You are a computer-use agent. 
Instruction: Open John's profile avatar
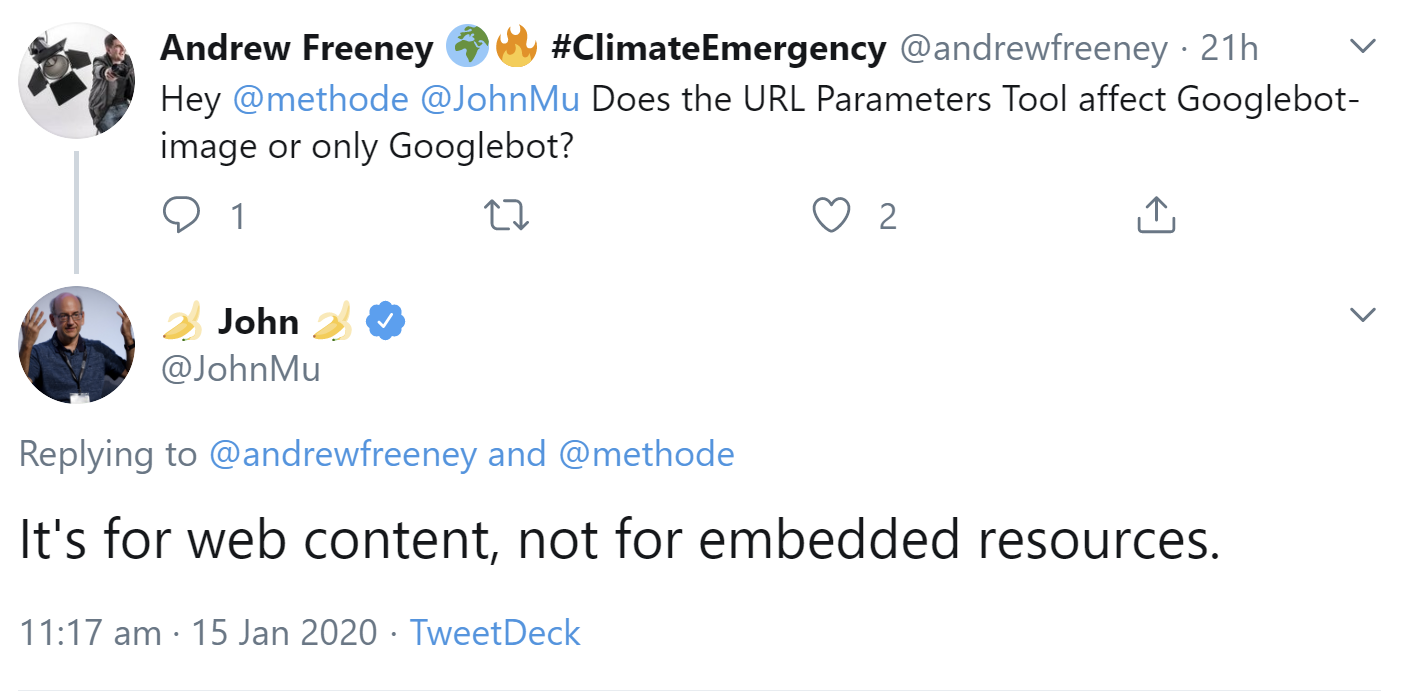tap(76, 345)
